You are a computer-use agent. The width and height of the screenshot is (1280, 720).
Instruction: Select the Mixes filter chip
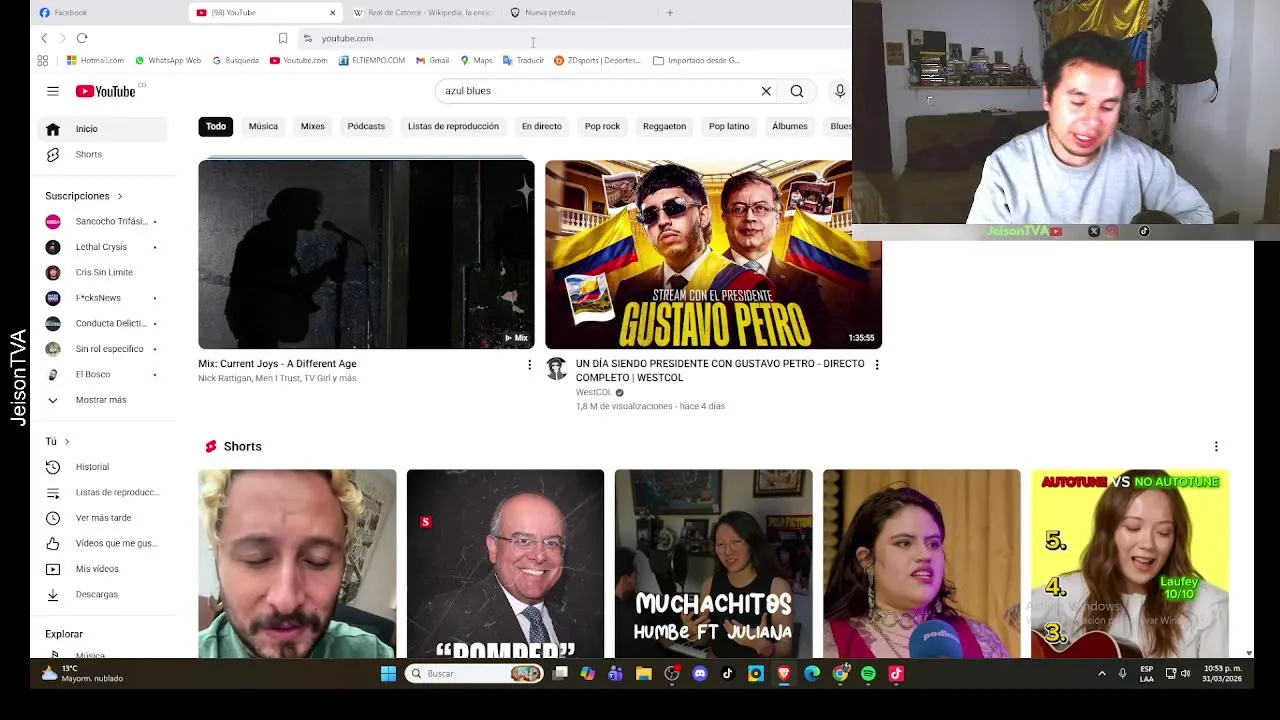[x=313, y=126]
